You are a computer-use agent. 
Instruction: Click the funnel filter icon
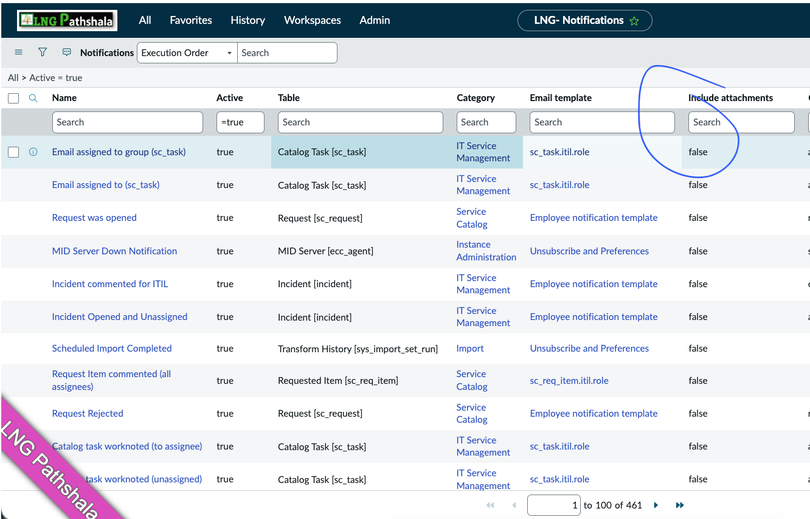click(42, 53)
